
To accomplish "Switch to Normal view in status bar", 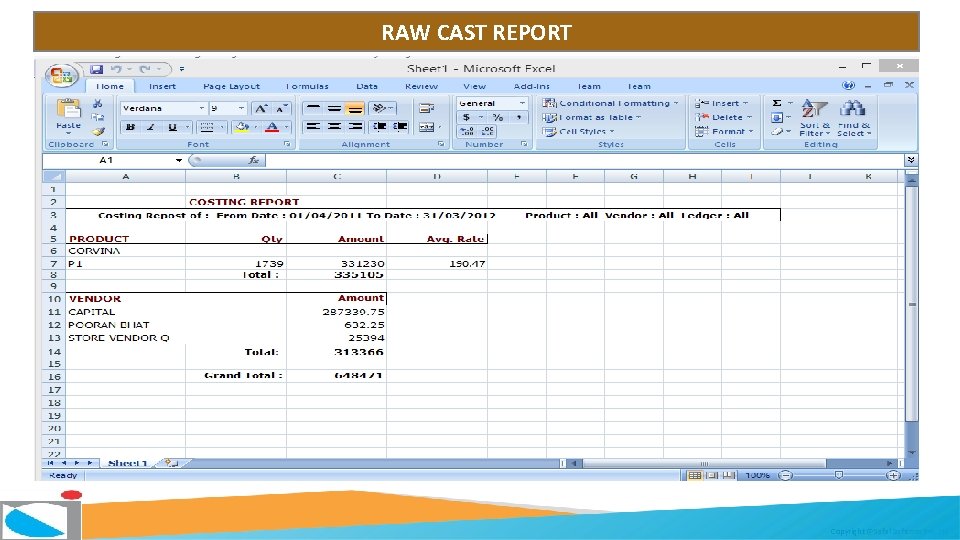I will pos(694,476).
